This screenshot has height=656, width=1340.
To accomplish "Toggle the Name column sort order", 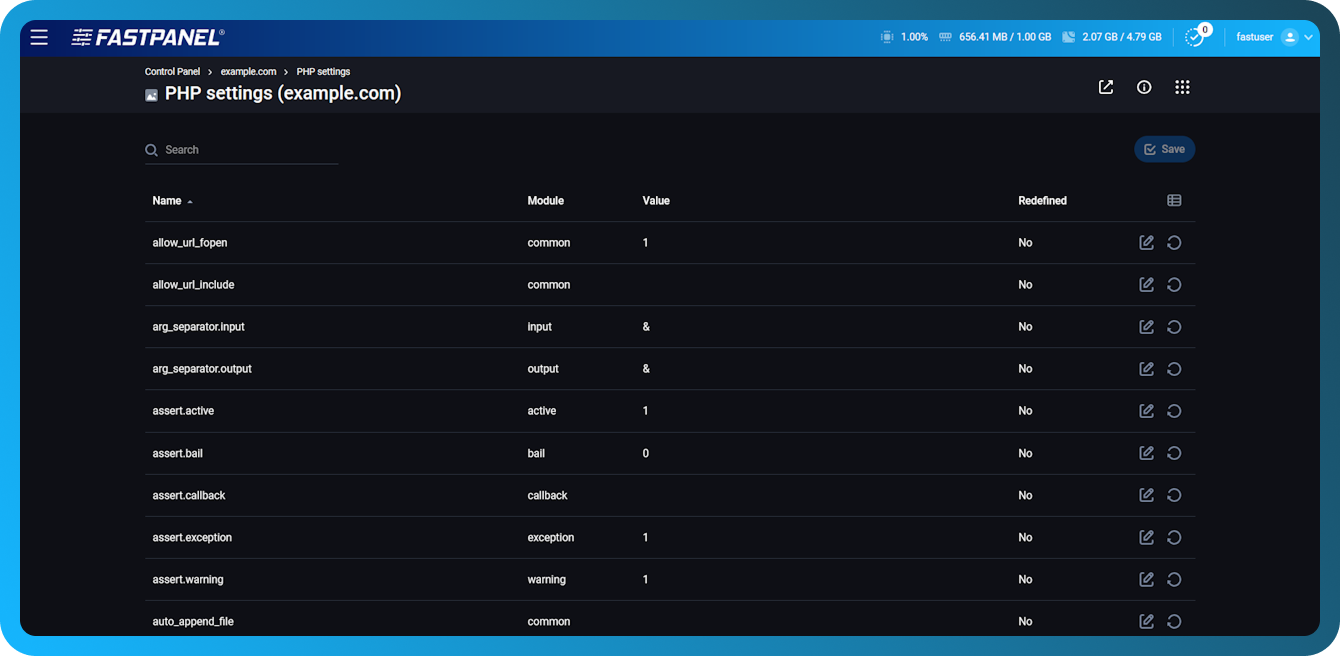I will tap(171, 200).
